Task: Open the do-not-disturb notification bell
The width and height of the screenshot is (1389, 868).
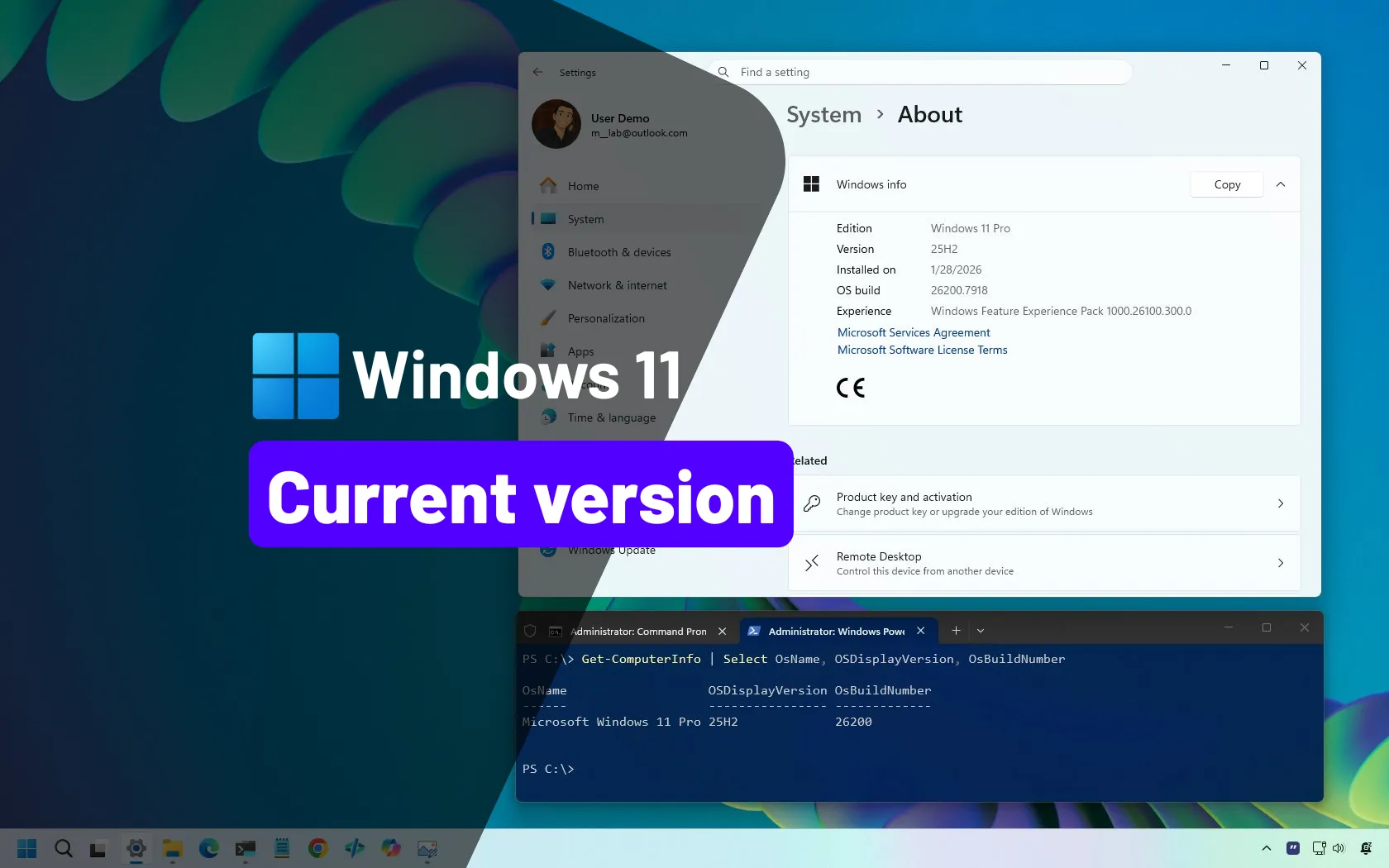Action: pos(1366,848)
